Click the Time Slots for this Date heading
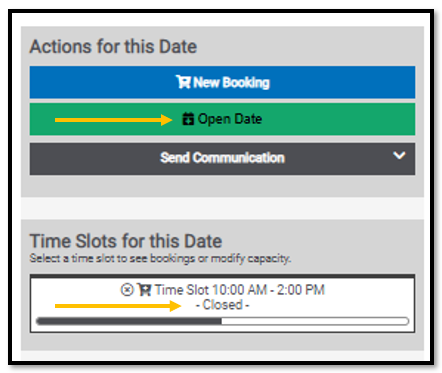This screenshot has width=442, height=373. pos(126,241)
